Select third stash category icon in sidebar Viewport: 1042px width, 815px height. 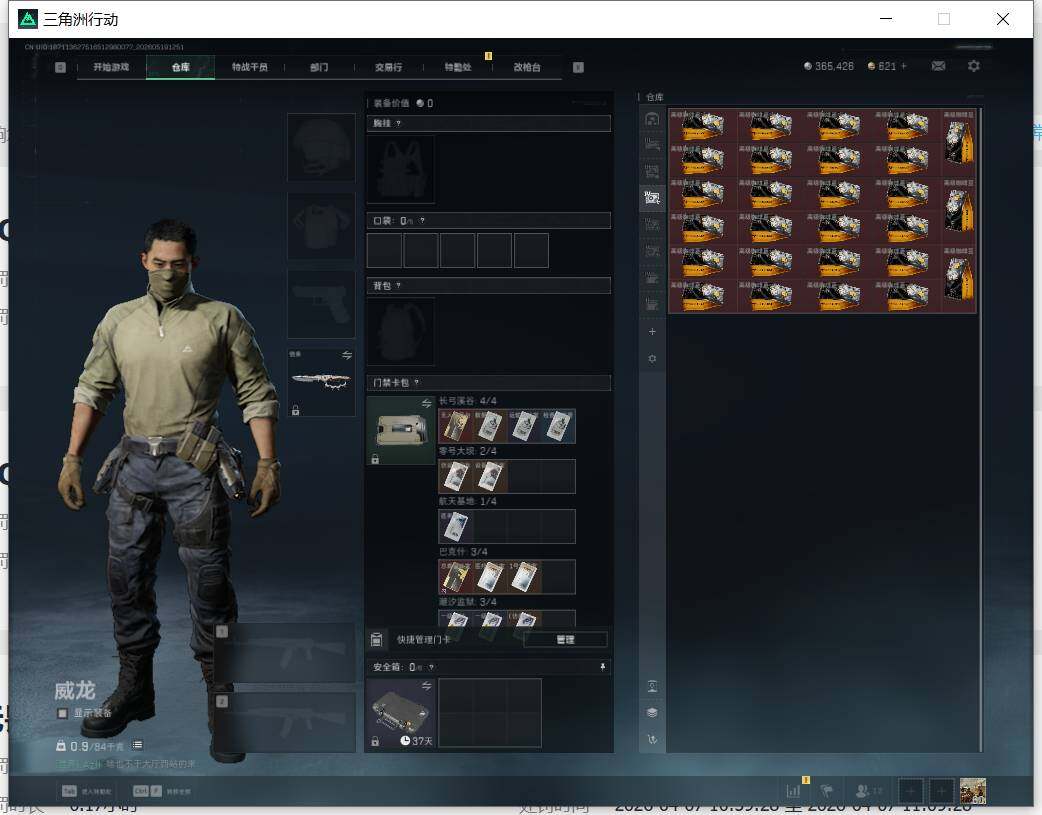(x=652, y=172)
